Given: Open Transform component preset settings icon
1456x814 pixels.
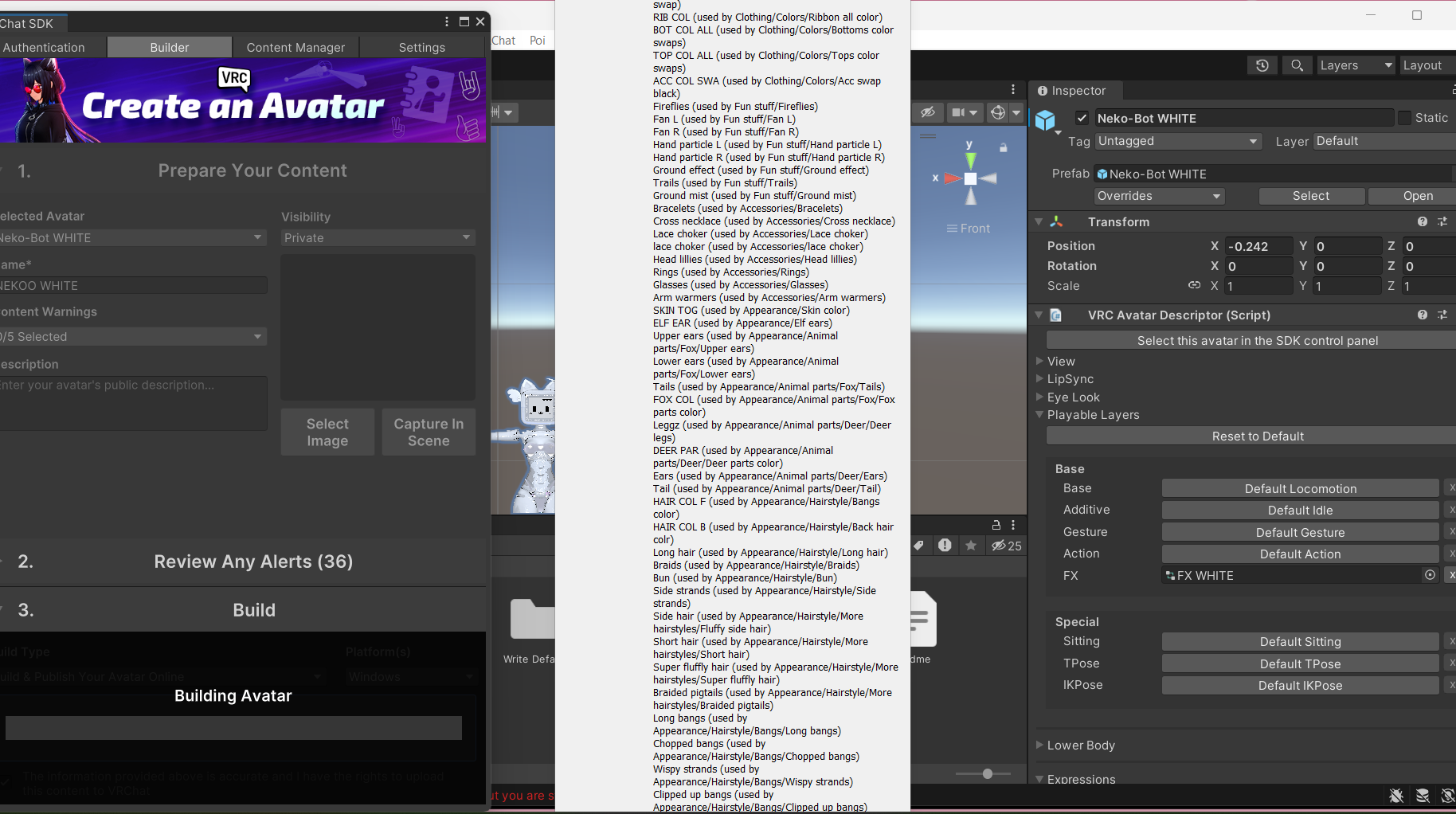Looking at the screenshot, I should (x=1442, y=221).
